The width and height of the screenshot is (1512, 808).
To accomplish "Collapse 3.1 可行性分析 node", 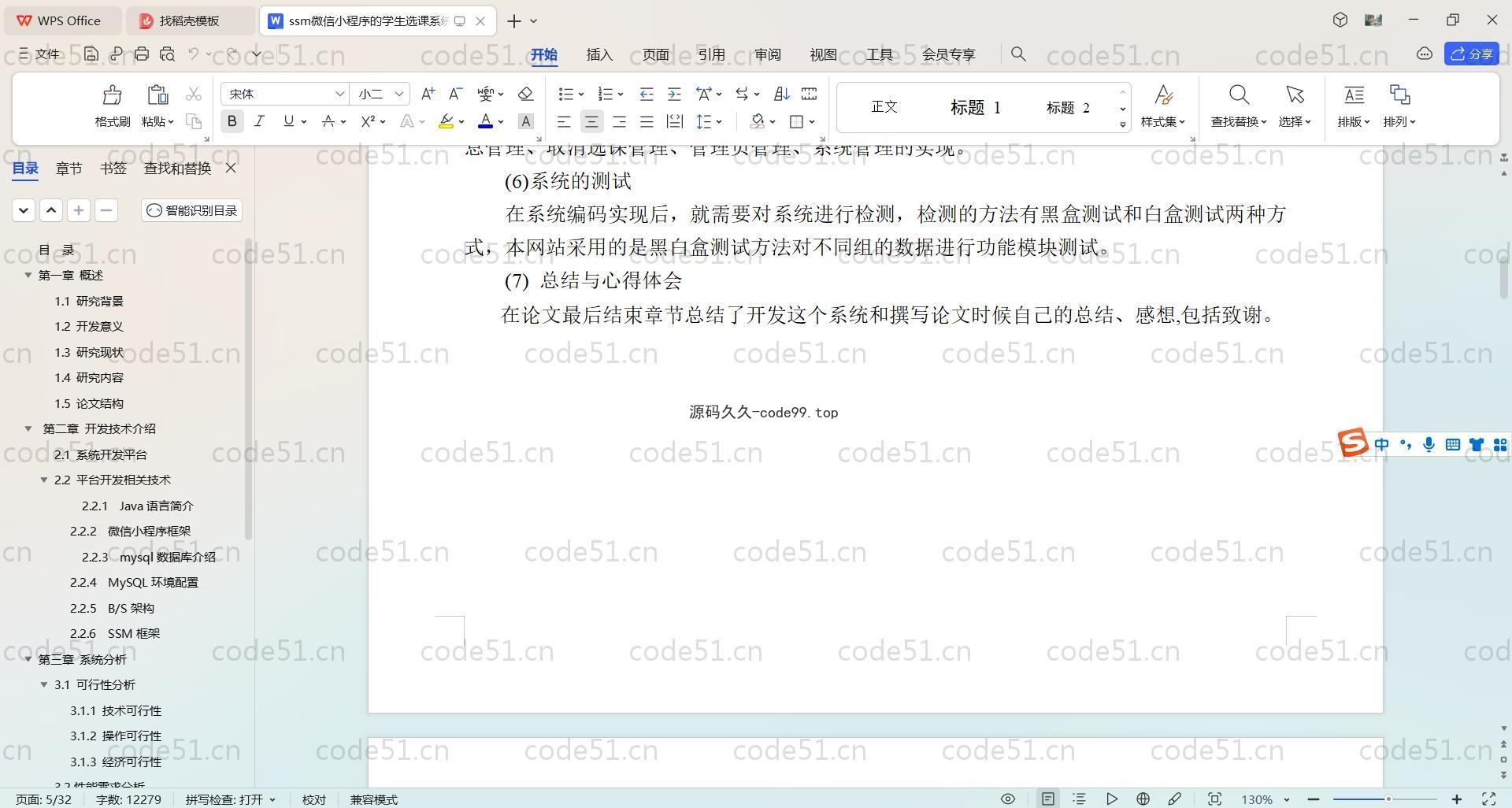I will click(x=44, y=684).
